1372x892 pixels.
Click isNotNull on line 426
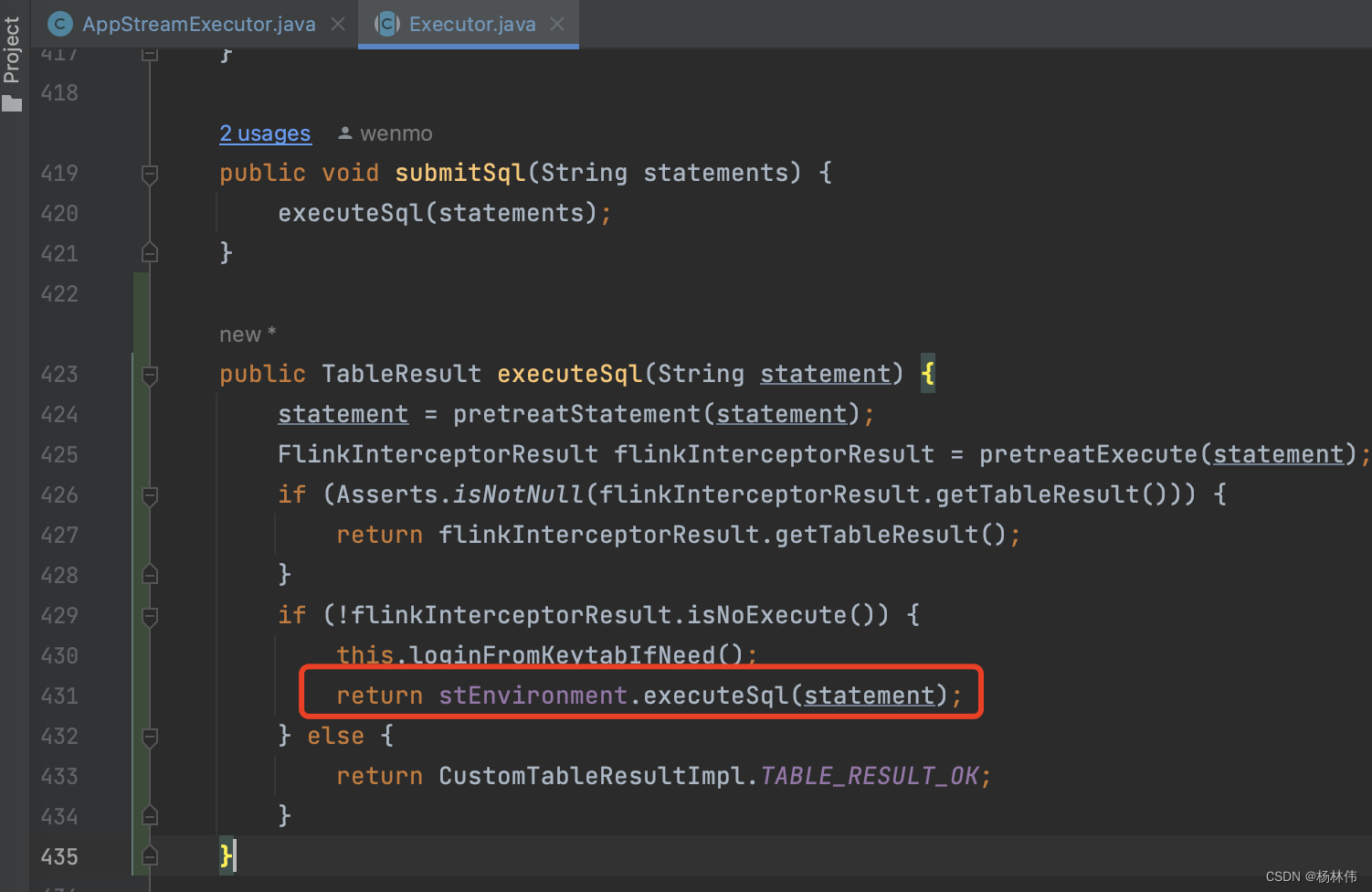tap(519, 494)
